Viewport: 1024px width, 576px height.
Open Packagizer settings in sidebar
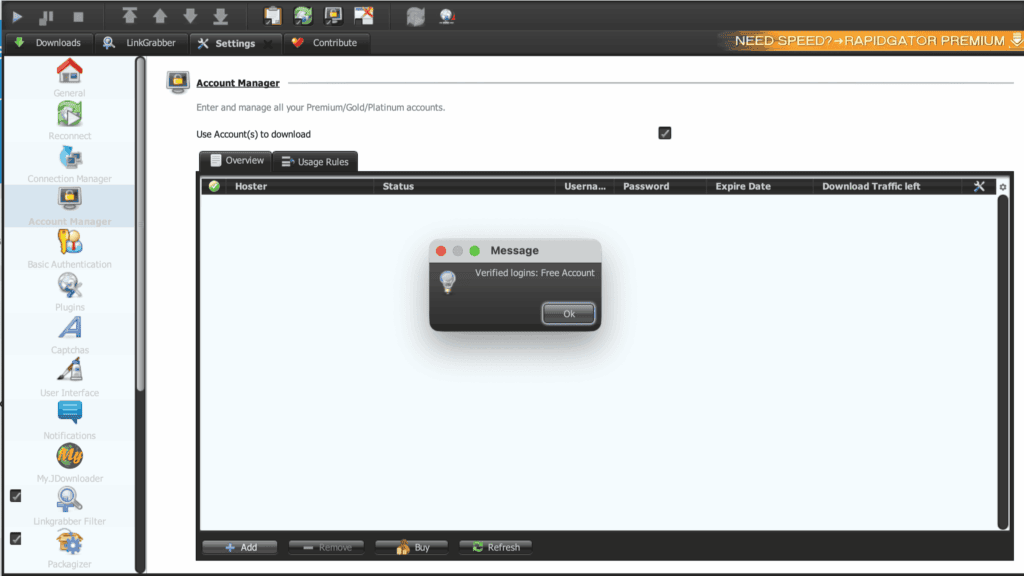pos(69,549)
